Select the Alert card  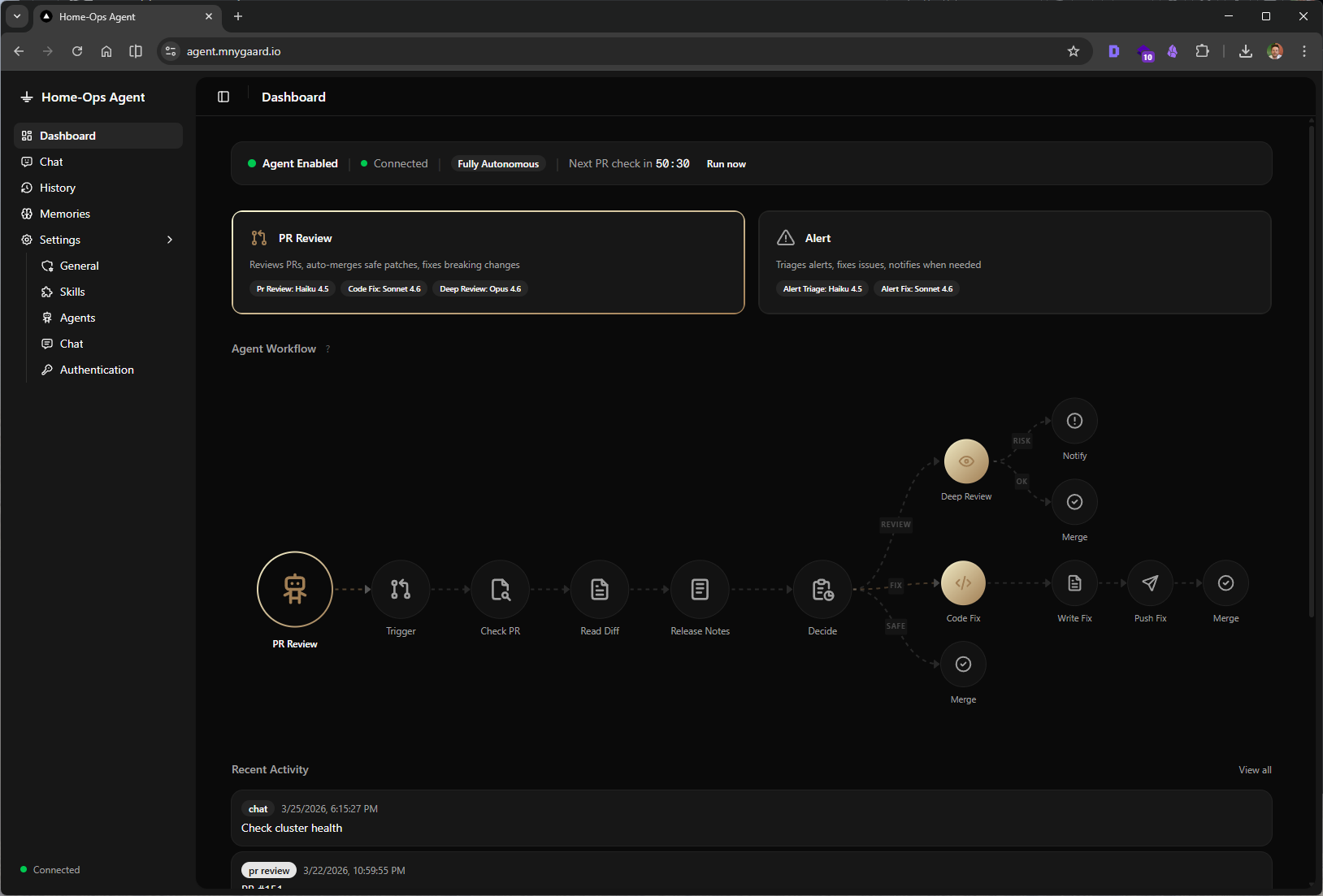coord(1014,262)
